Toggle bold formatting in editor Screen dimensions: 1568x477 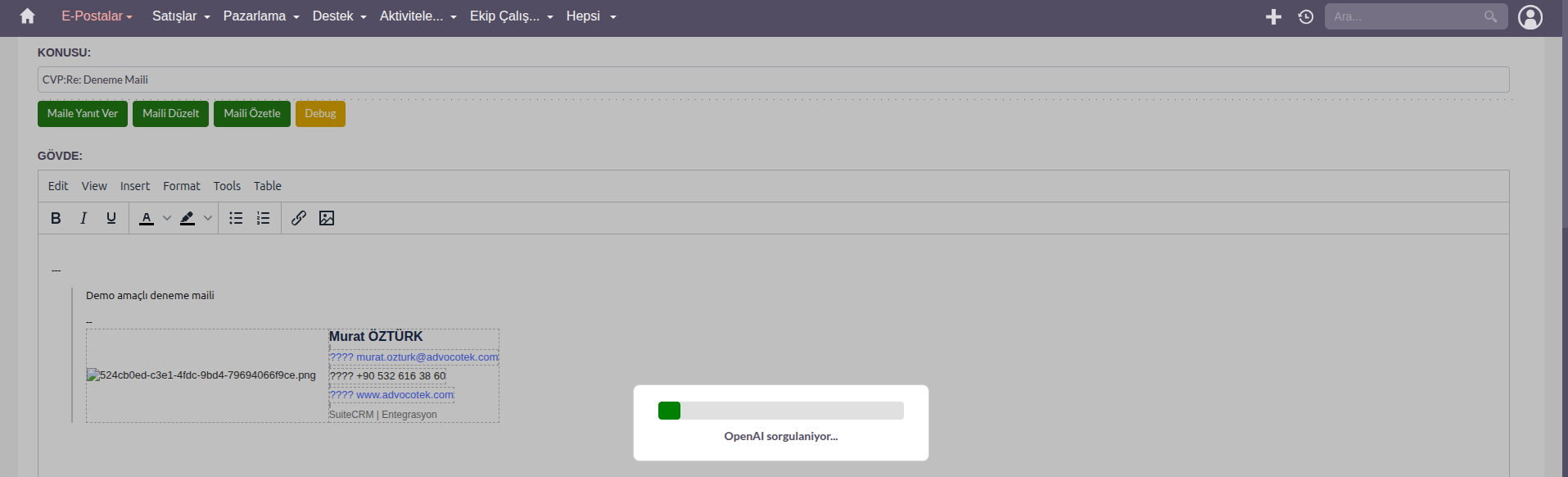click(x=56, y=218)
